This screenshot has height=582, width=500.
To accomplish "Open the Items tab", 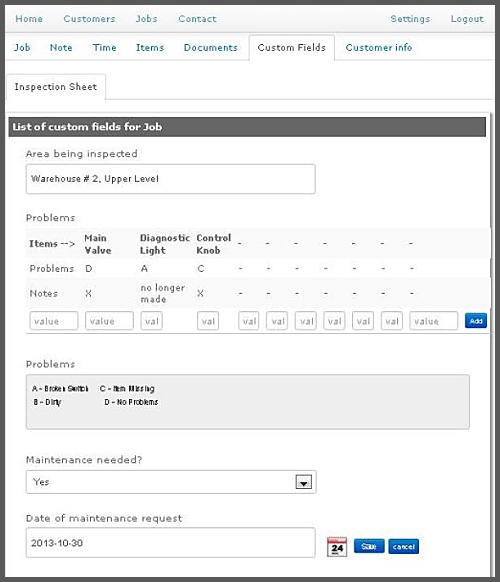I will click(x=150, y=48).
